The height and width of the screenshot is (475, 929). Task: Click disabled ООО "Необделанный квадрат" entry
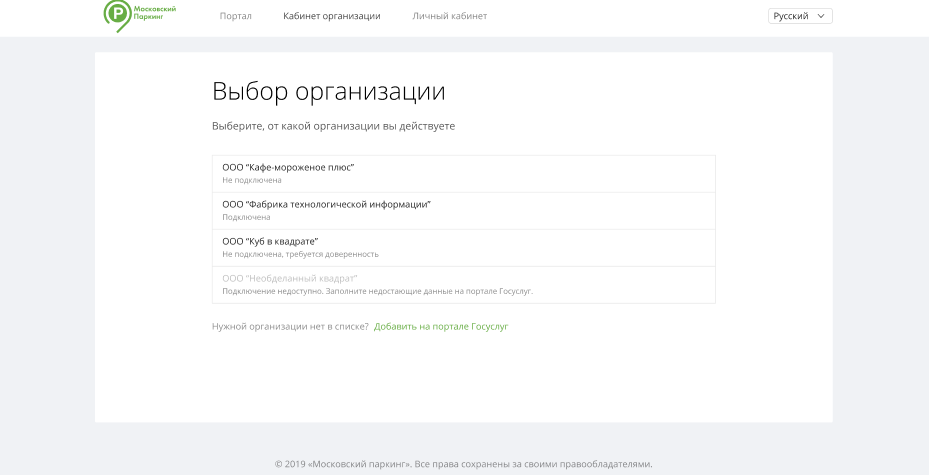(289, 278)
